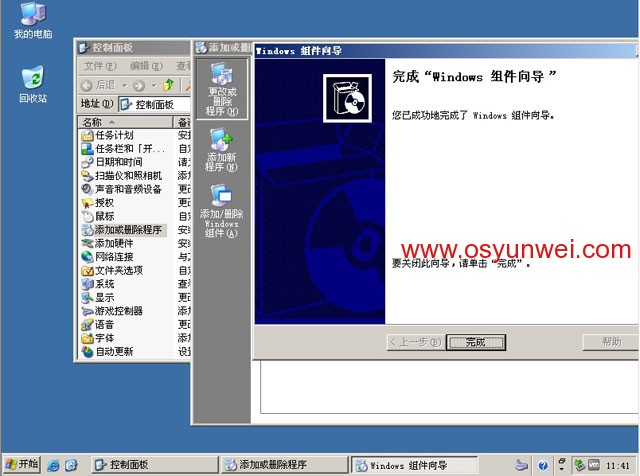The image size is (640, 476).
Task: Click the up-folder toolbar icon
Action: click(x=168, y=85)
